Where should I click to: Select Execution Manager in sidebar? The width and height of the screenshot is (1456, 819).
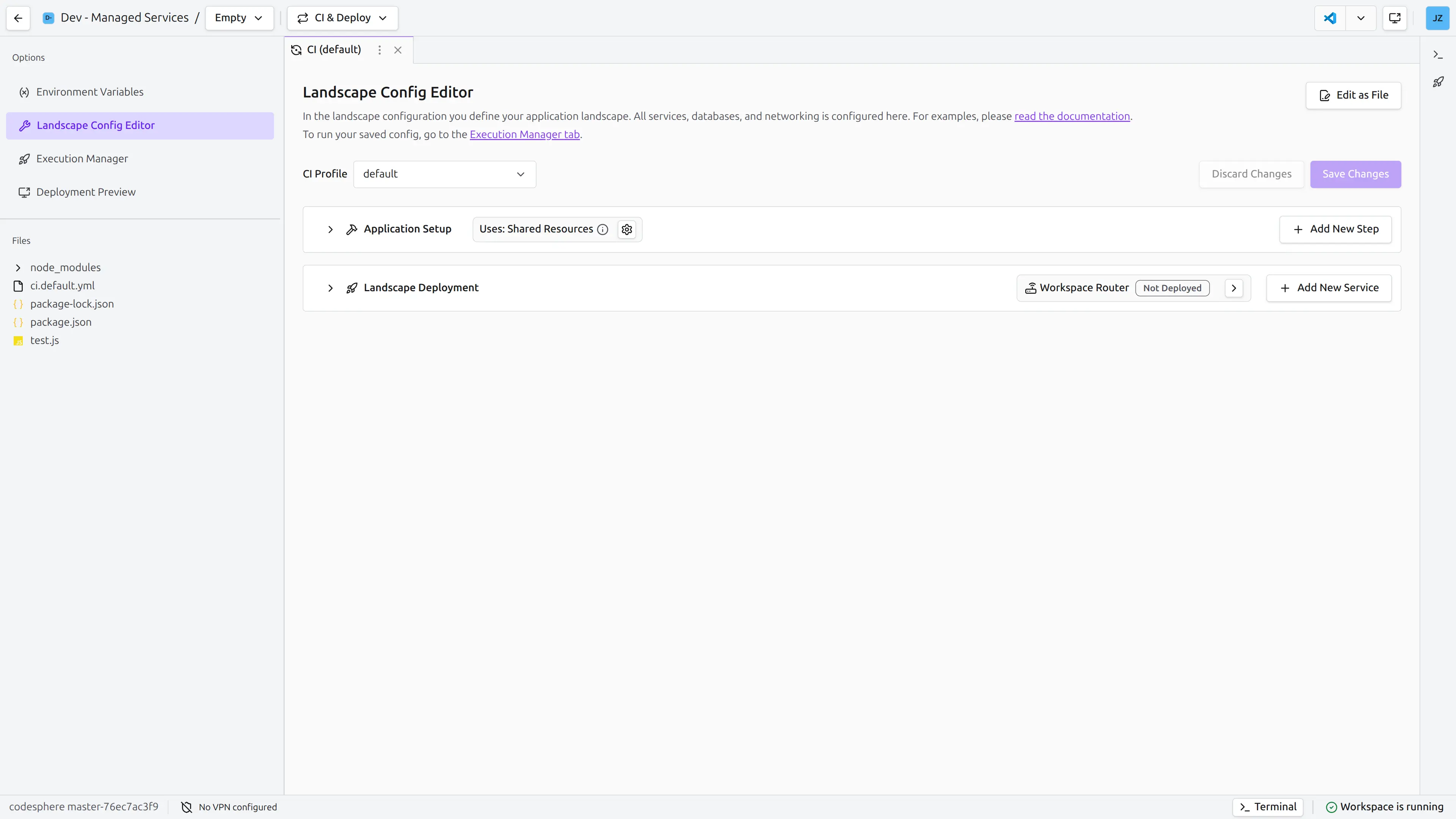tap(82, 159)
